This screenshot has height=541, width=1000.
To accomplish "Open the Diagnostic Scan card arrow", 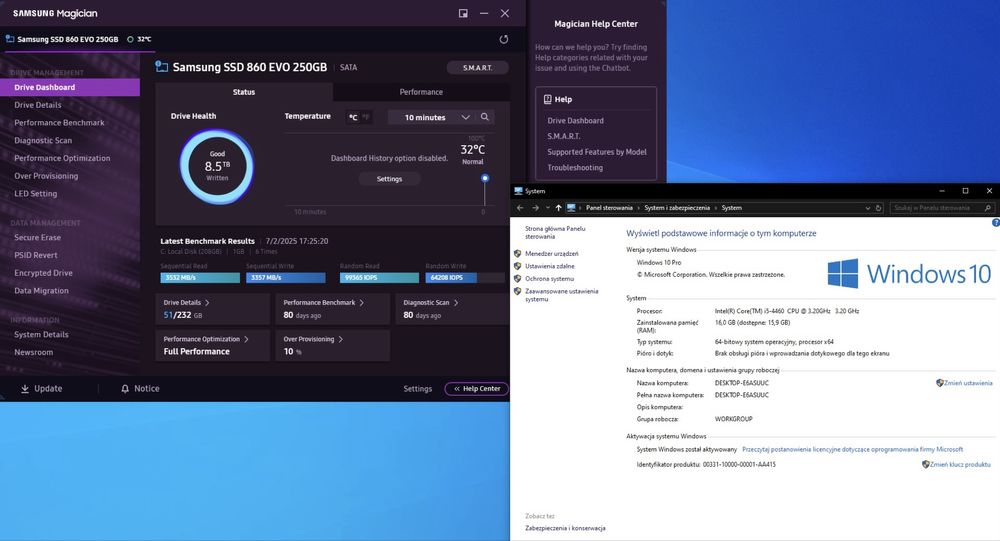I will tap(456, 302).
